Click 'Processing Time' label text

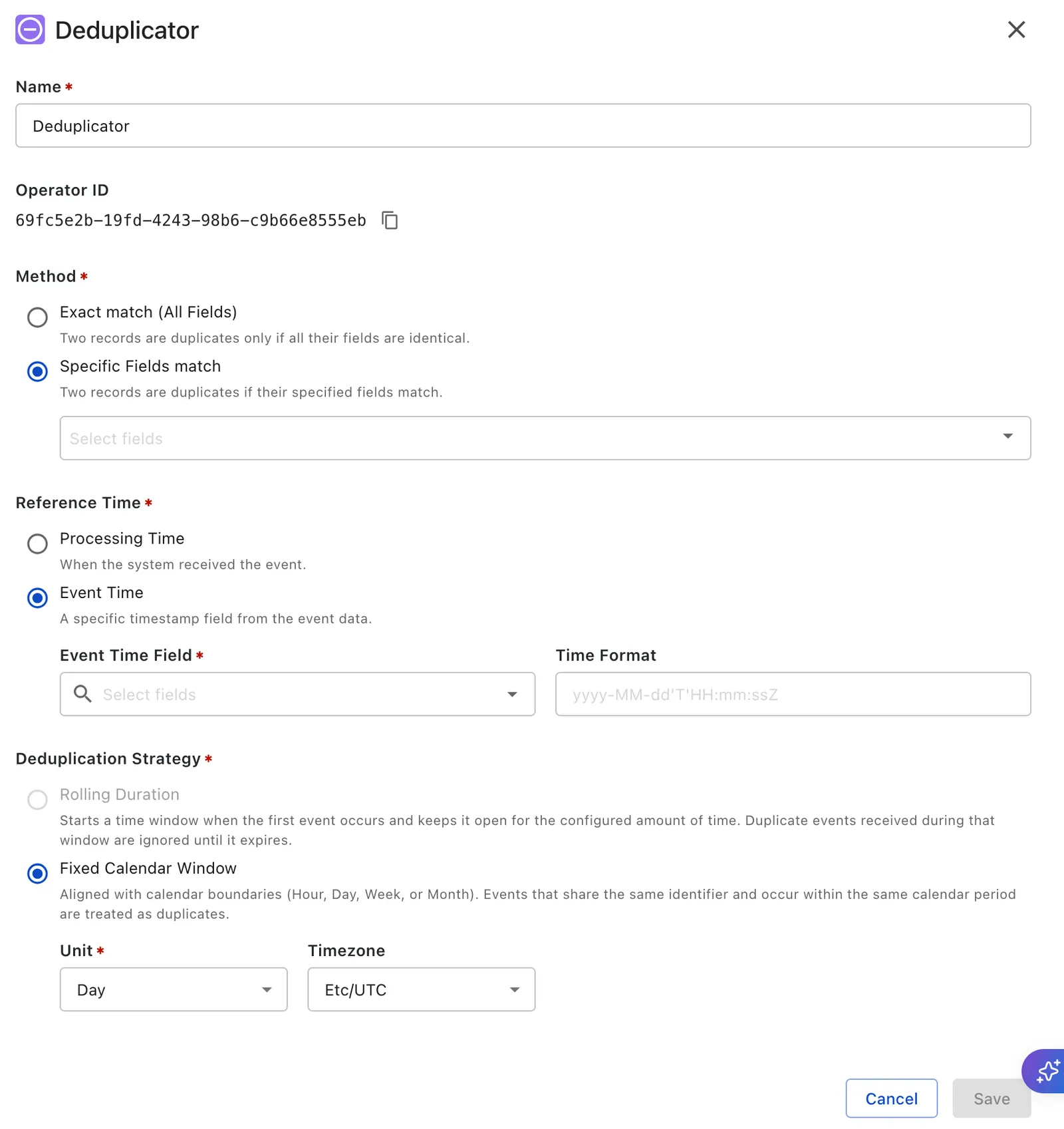click(122, 538)
